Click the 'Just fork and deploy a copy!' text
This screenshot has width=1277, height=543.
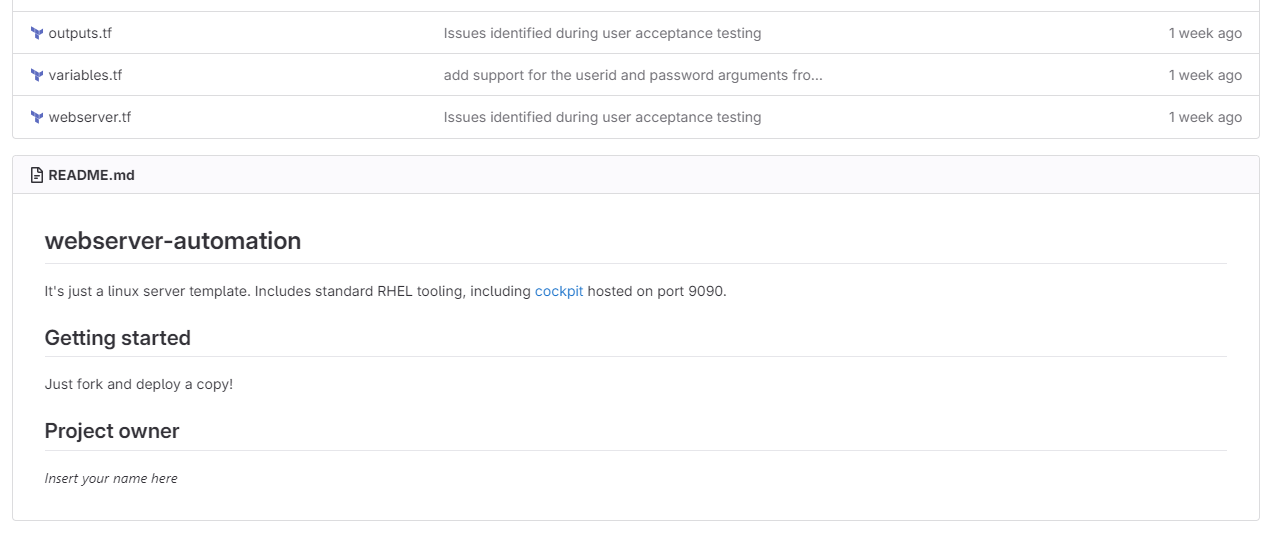coord(139,384)
